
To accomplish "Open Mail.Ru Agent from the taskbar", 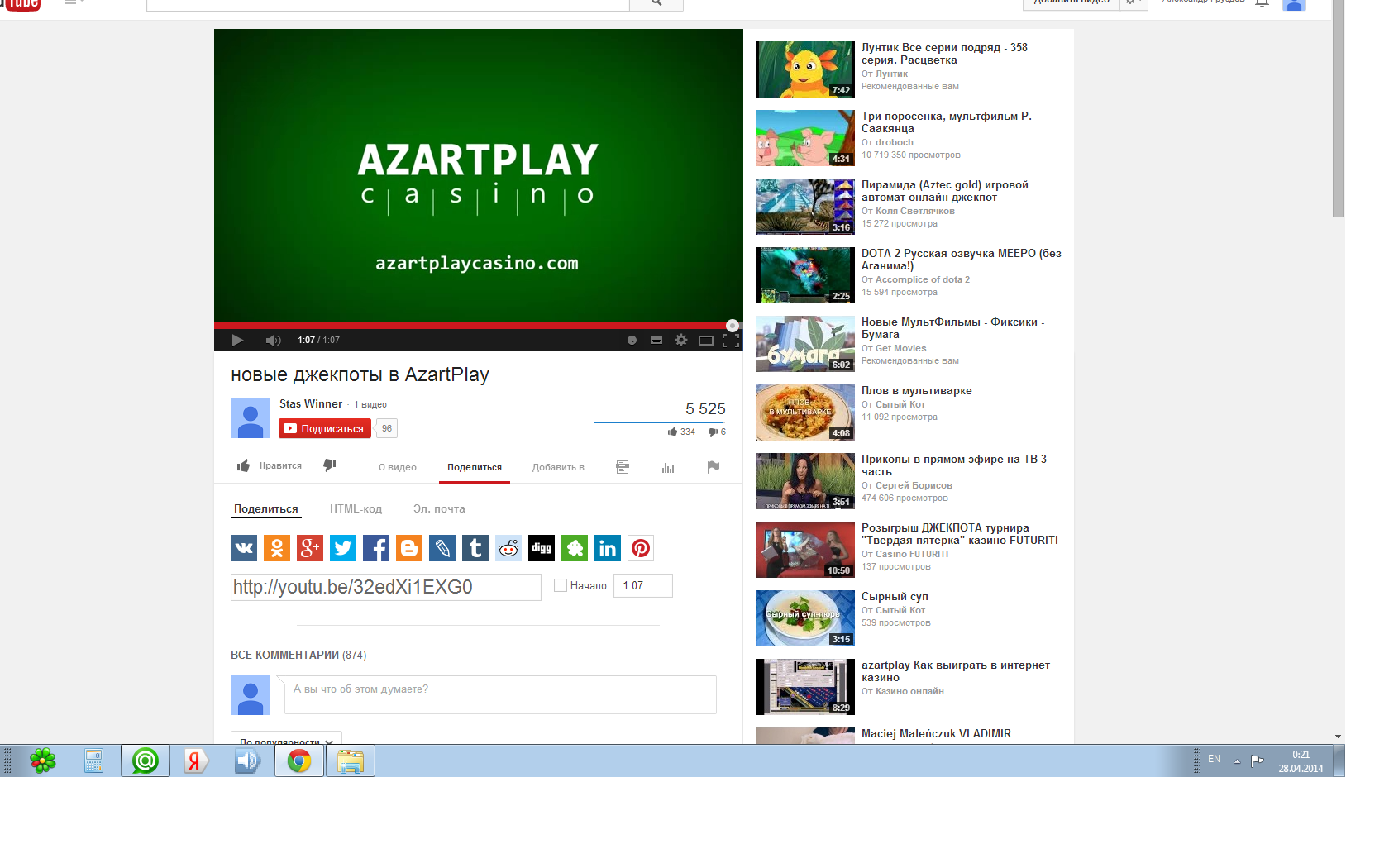I will 146,761.
